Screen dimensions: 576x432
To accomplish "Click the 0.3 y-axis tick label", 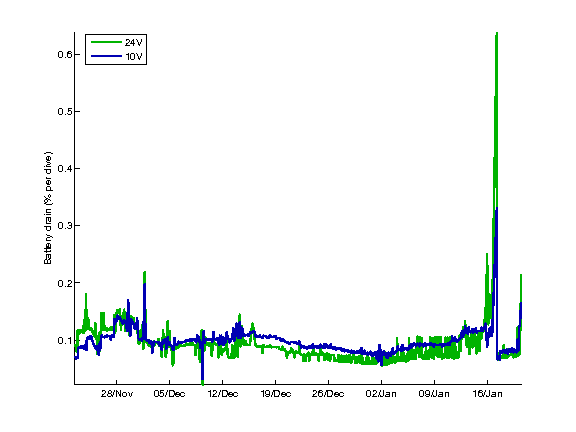I will 64,226.
